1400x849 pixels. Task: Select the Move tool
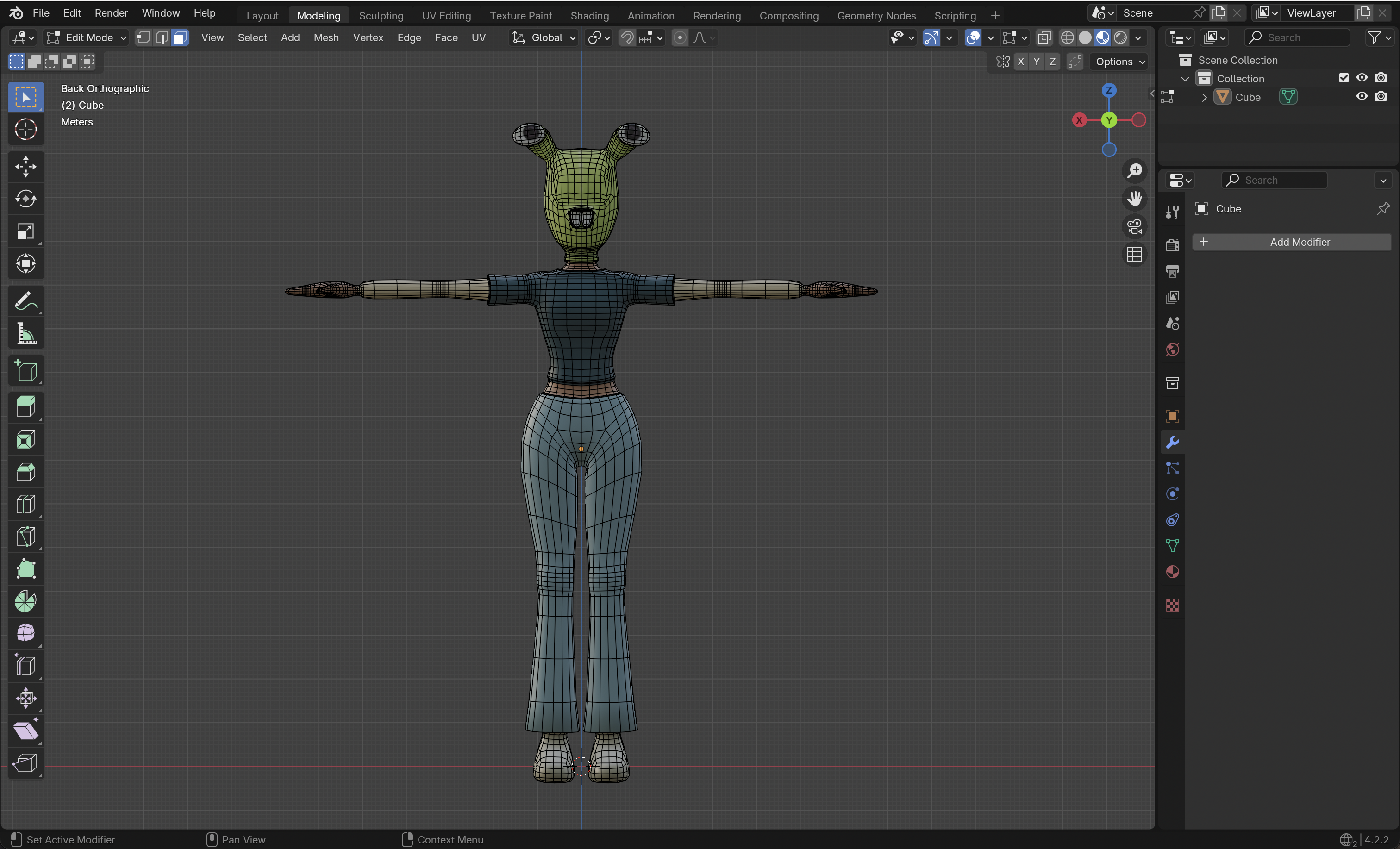coord(25,167)
